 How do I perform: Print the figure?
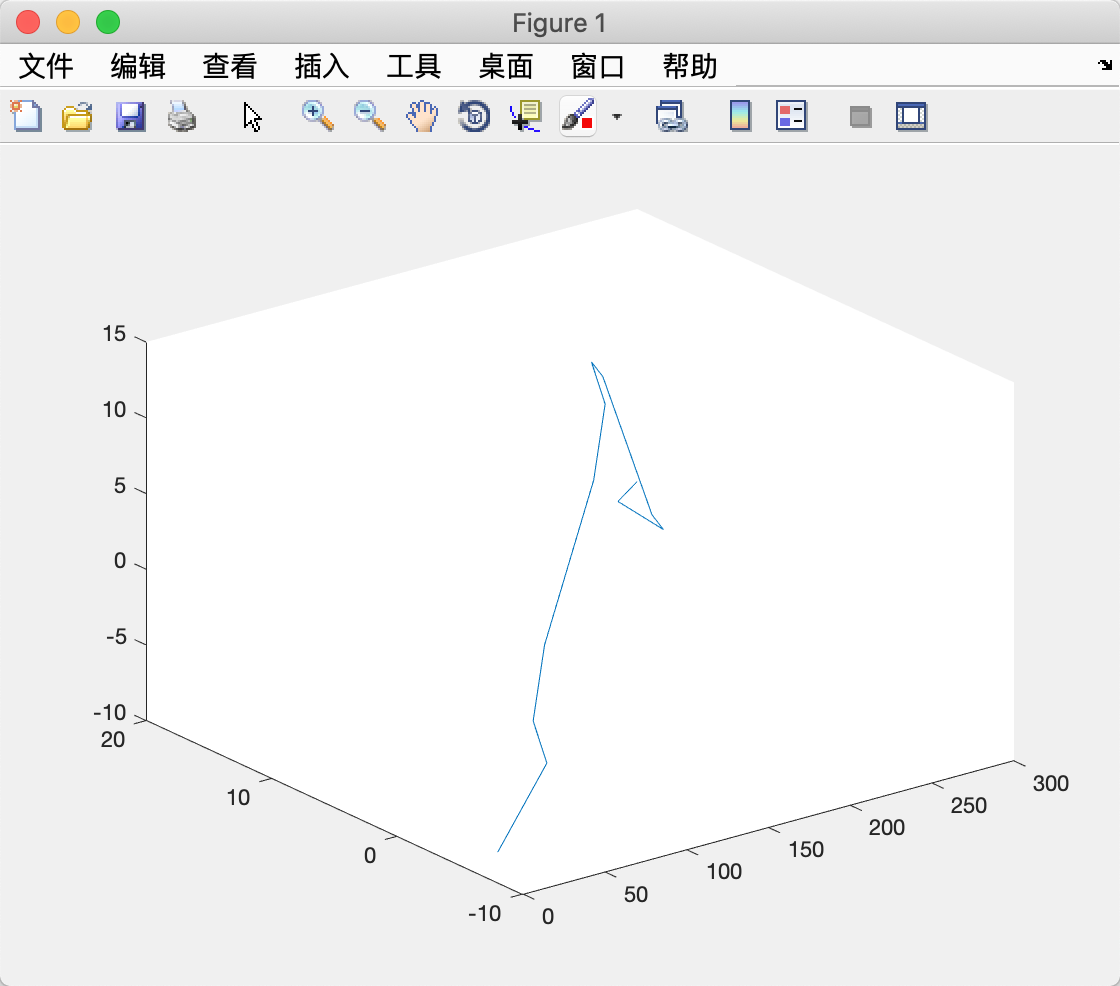(182, 116)
